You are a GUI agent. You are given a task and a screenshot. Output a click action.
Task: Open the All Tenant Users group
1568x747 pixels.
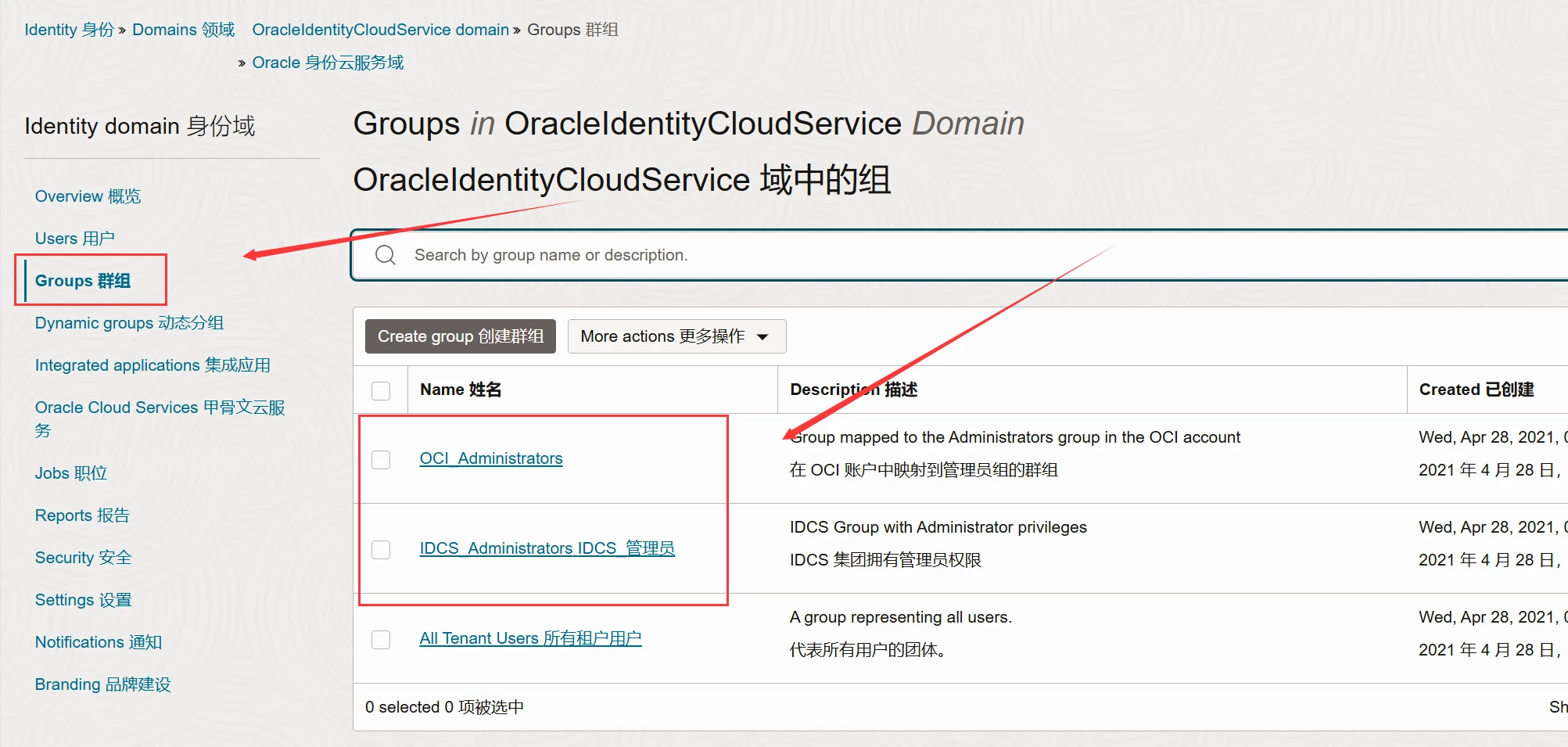(x=530, y=638)
